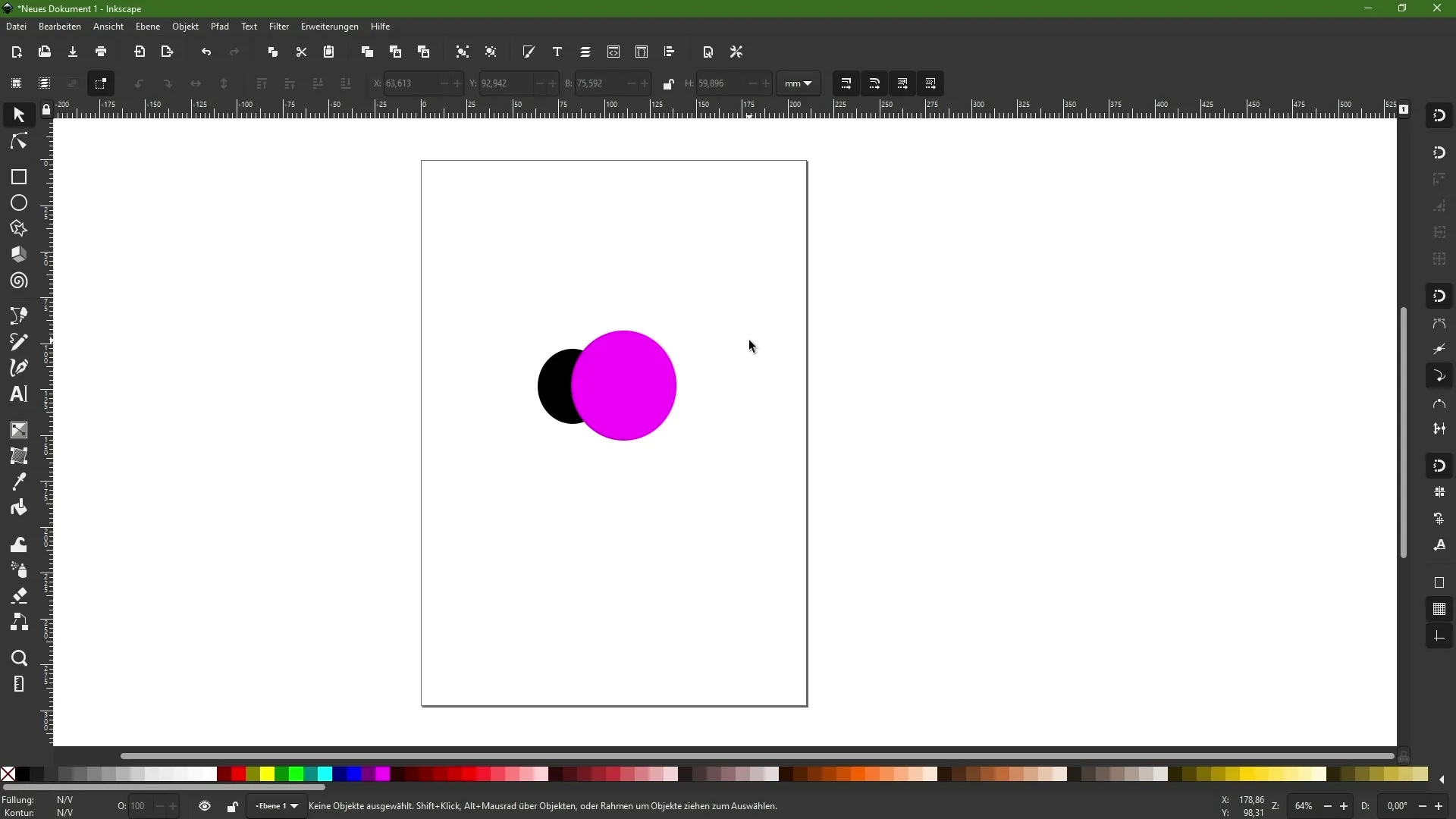
Task: Toggle snap to grids button
Action: click(1439, 610)
